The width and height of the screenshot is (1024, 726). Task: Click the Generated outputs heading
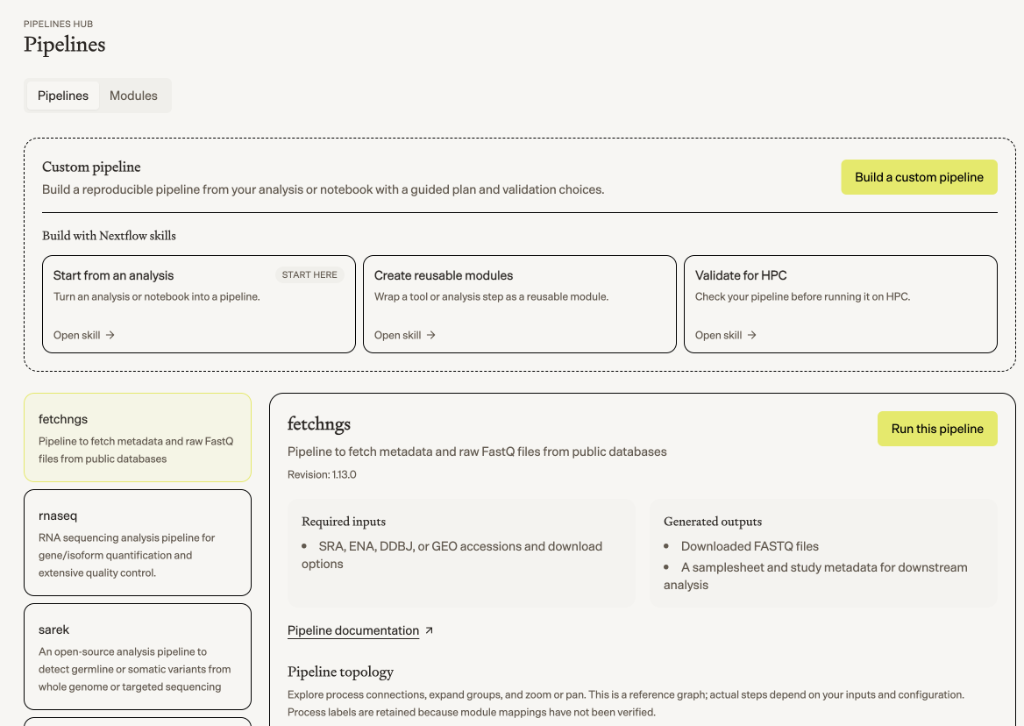tap(712, 522)
